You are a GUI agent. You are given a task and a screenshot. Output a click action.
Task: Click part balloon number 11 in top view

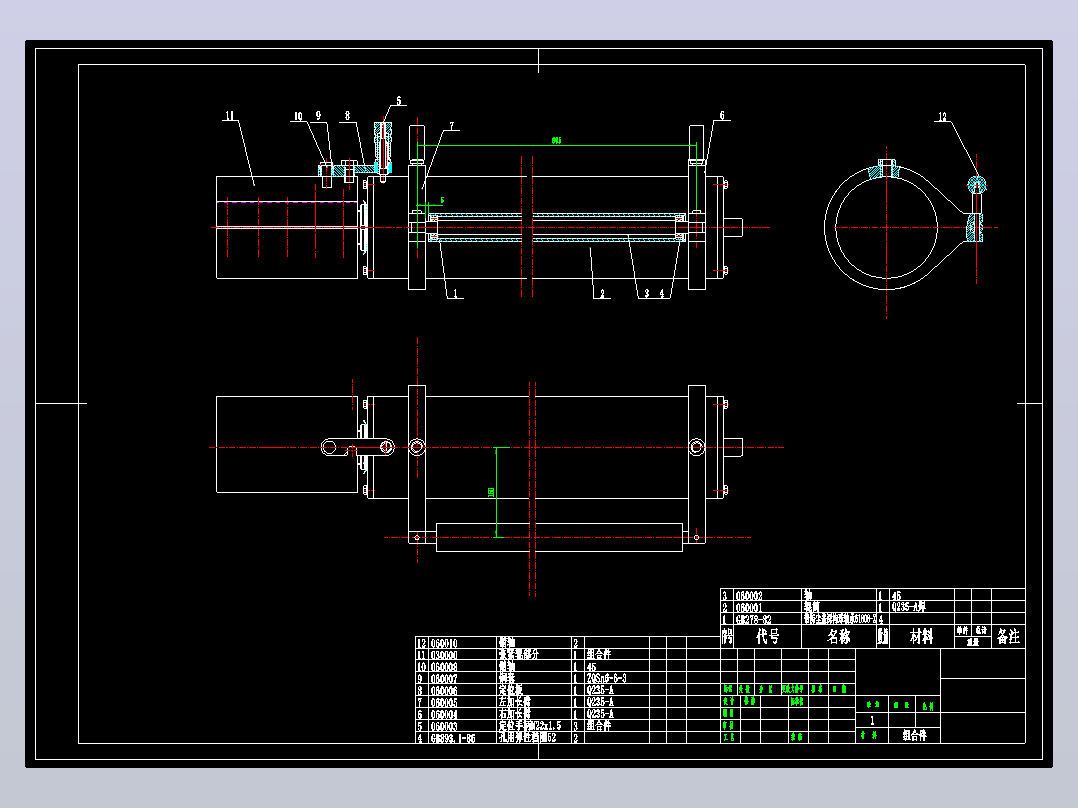[x=230, y=116]
